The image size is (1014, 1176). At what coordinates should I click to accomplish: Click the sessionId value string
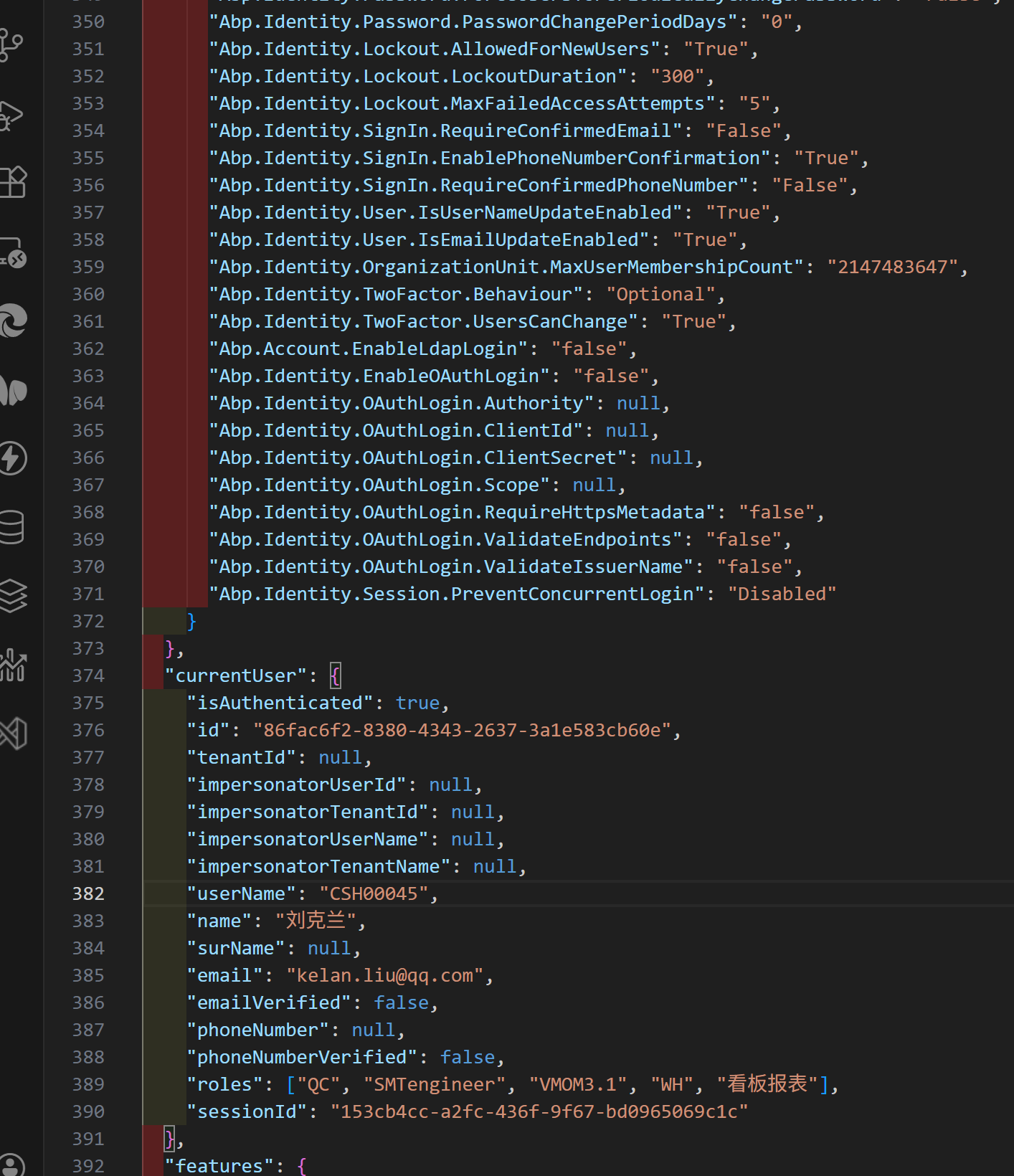click(539, 1111)
